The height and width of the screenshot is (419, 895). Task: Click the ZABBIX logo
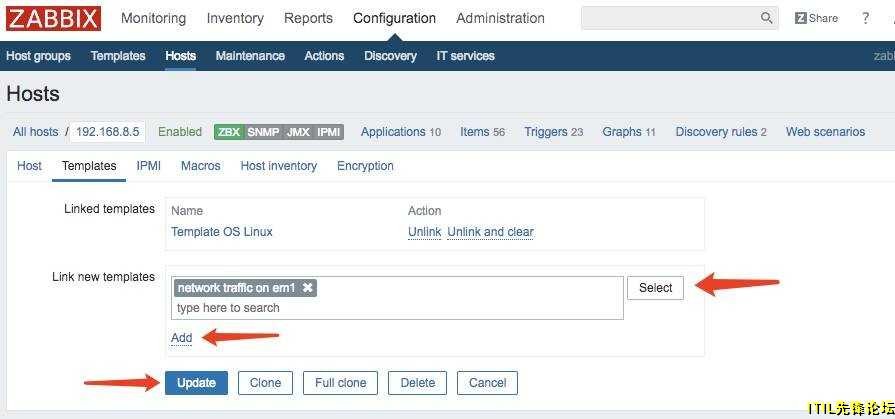click(x=54, y=19)
